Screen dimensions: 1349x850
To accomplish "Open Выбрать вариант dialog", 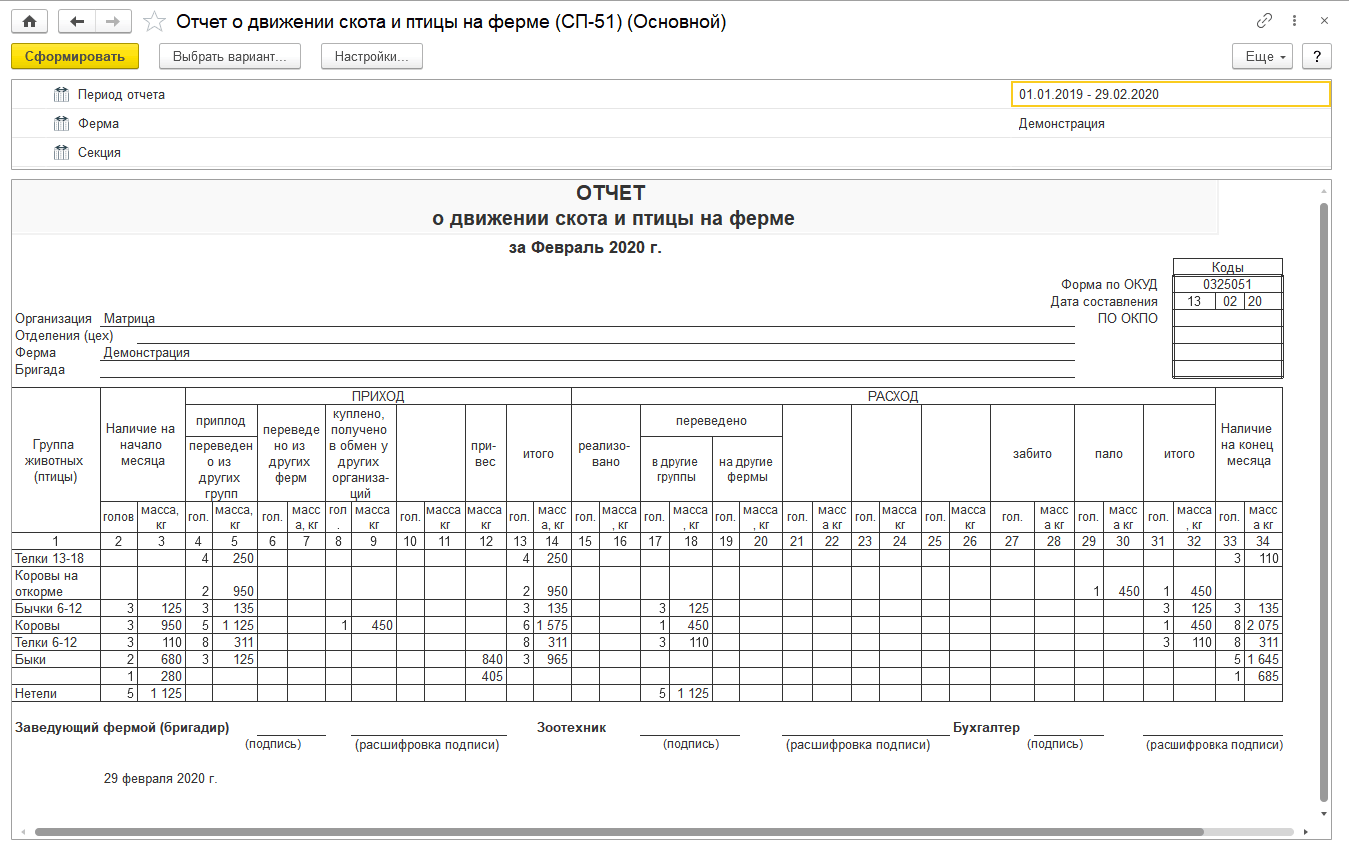I will 230,57.
